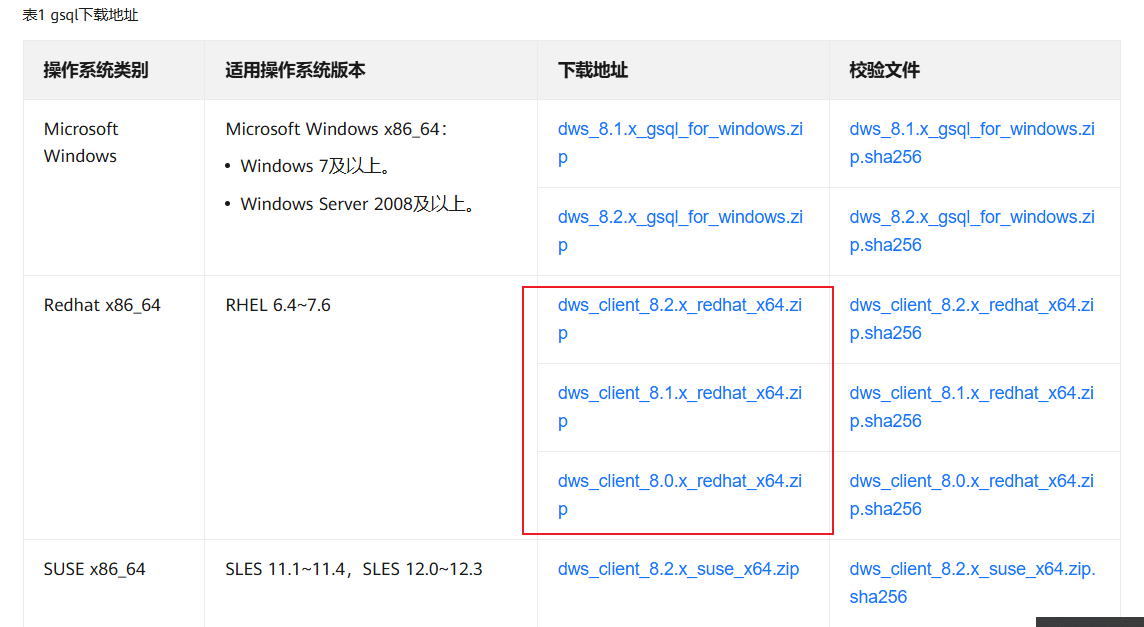Download dws_client_8.2.x_redhat_x64.zip package

click(x=680, y=319)
